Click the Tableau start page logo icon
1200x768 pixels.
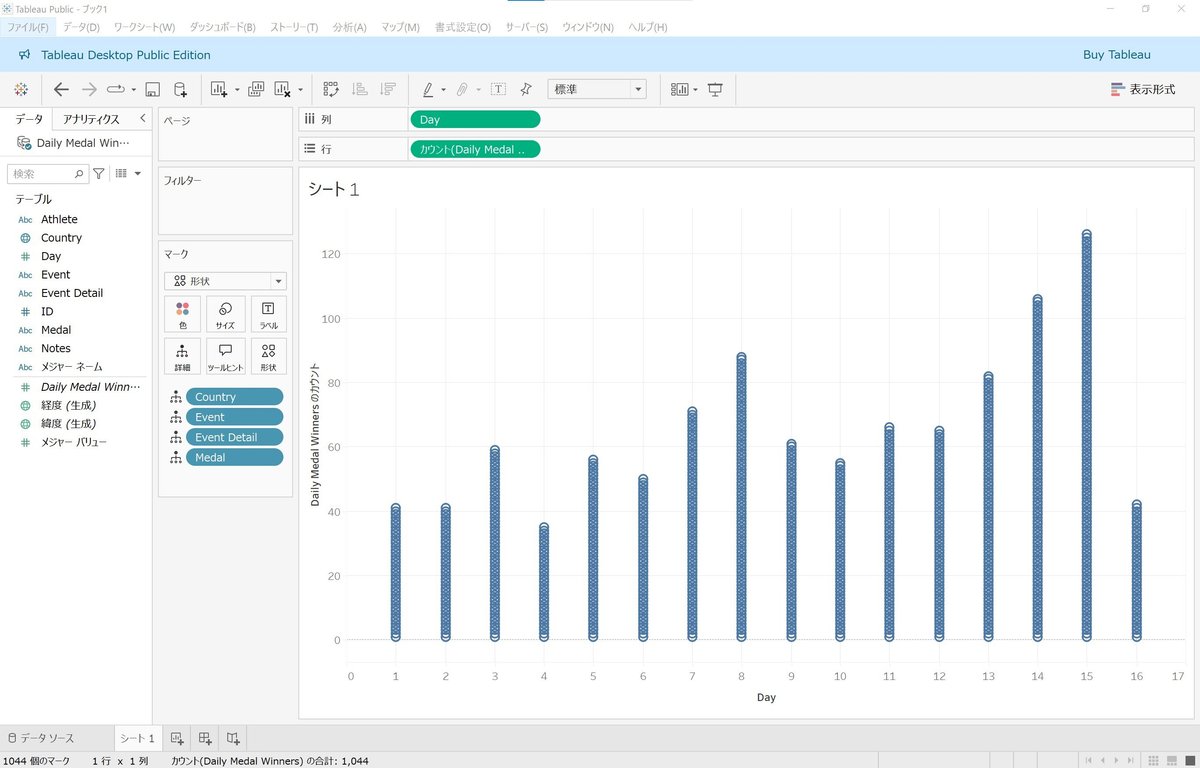[21, 89]
